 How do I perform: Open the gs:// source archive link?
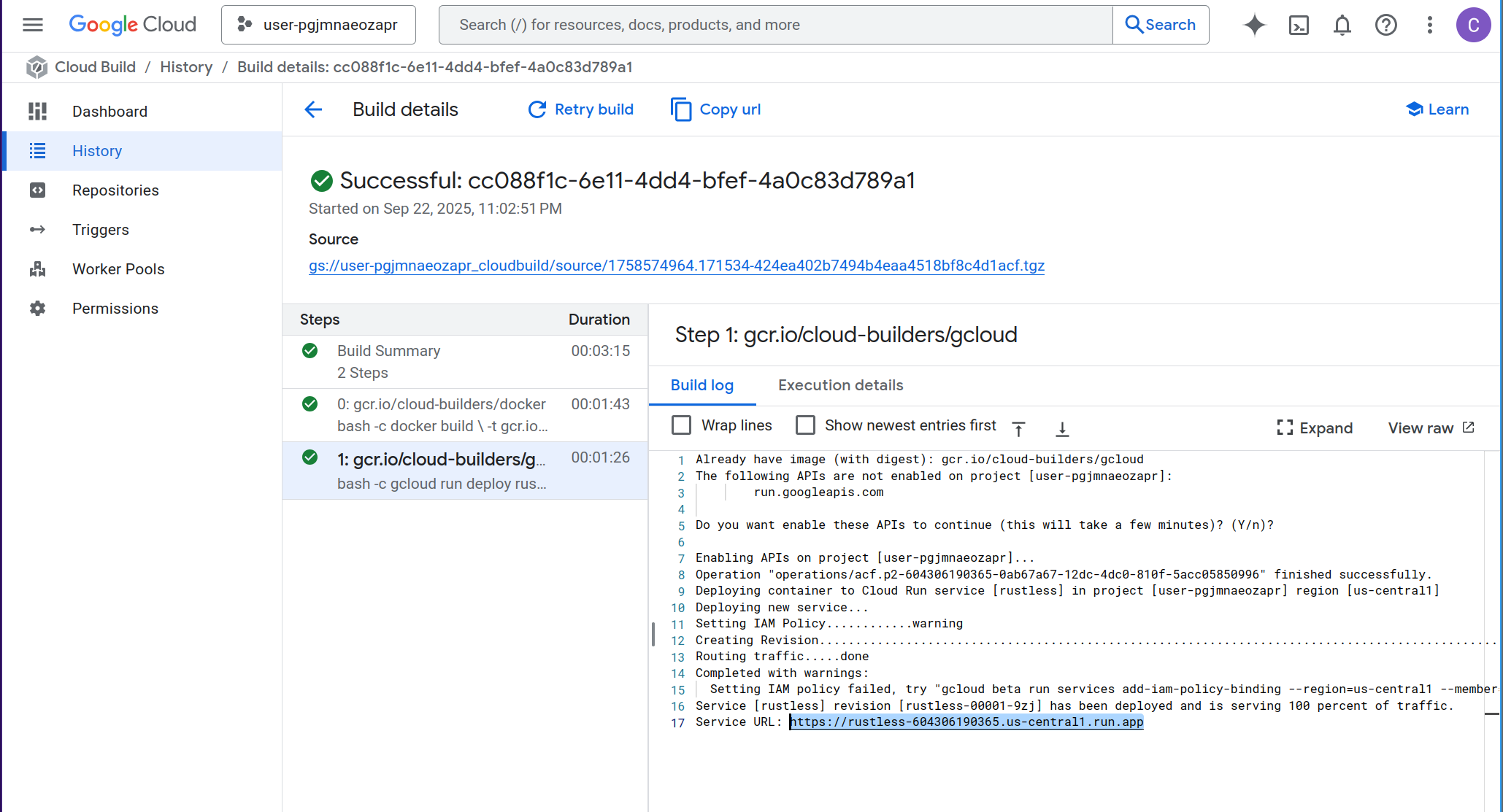(x=676, y=266)
